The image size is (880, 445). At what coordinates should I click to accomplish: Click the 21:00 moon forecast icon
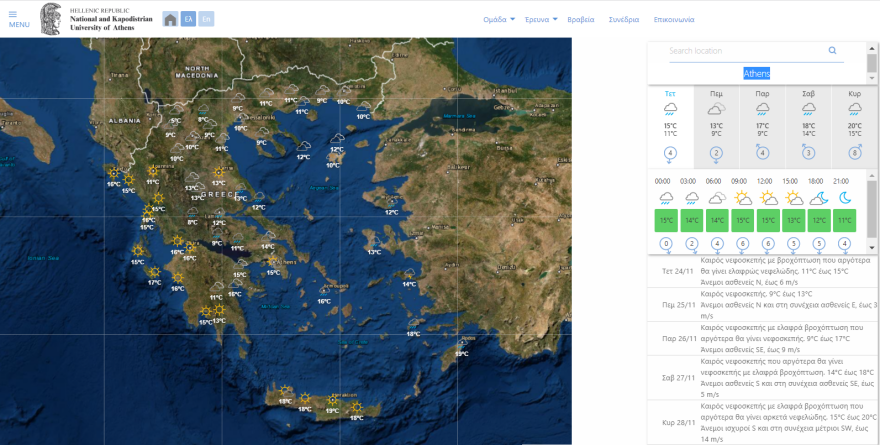(844, 198)
